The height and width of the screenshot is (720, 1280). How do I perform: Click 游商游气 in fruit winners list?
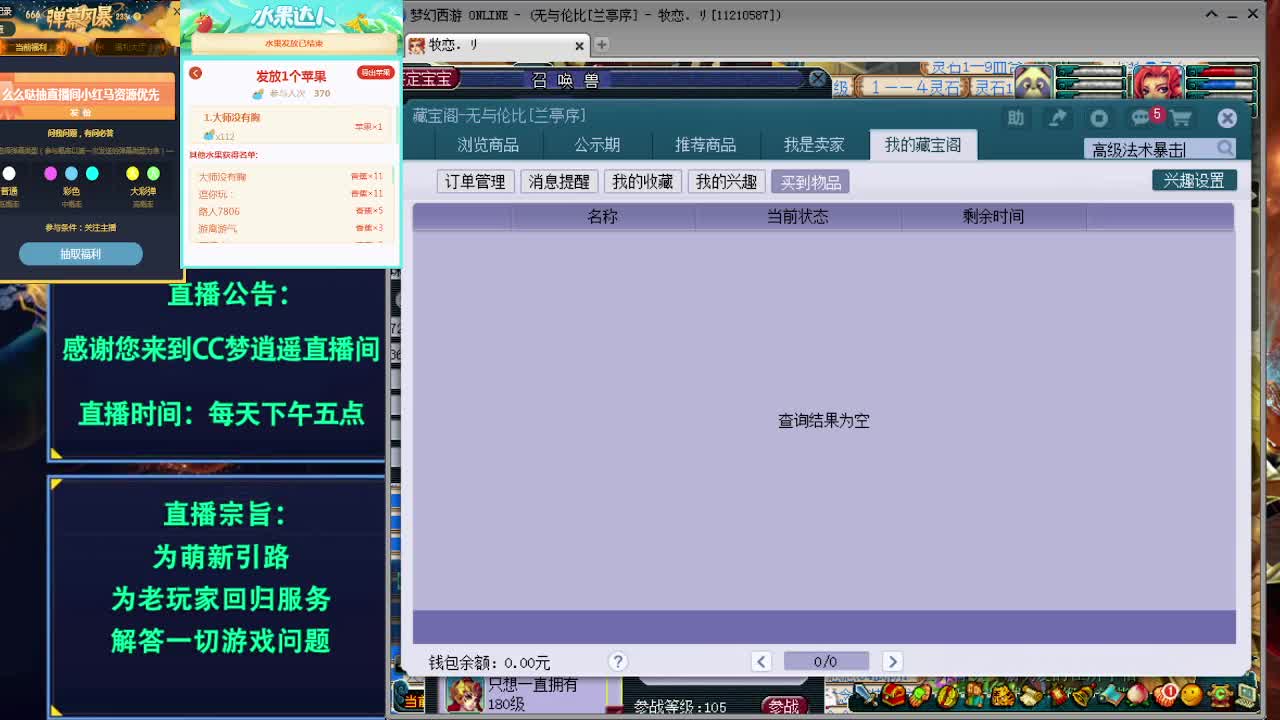pos(218,229)
